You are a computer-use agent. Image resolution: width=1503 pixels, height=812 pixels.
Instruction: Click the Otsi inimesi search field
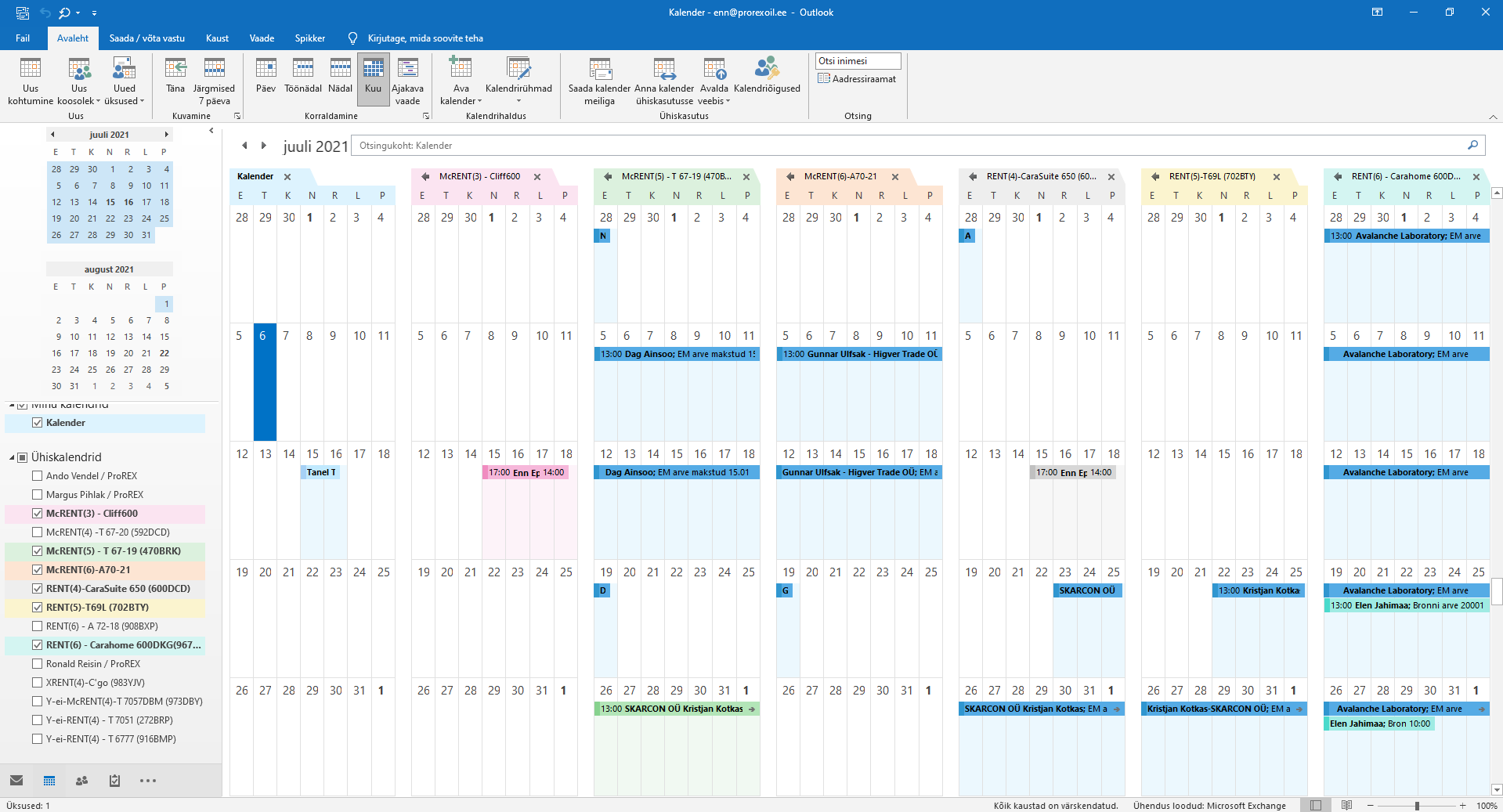point(858,61)
